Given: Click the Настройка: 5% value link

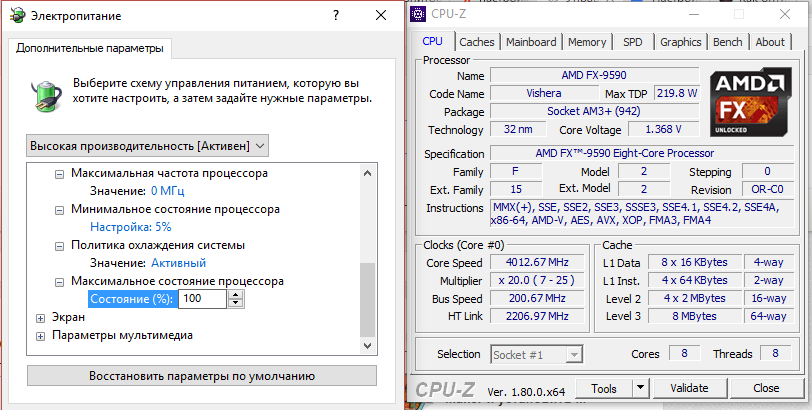Looking at the screenshot, I should tap(130, 227).
